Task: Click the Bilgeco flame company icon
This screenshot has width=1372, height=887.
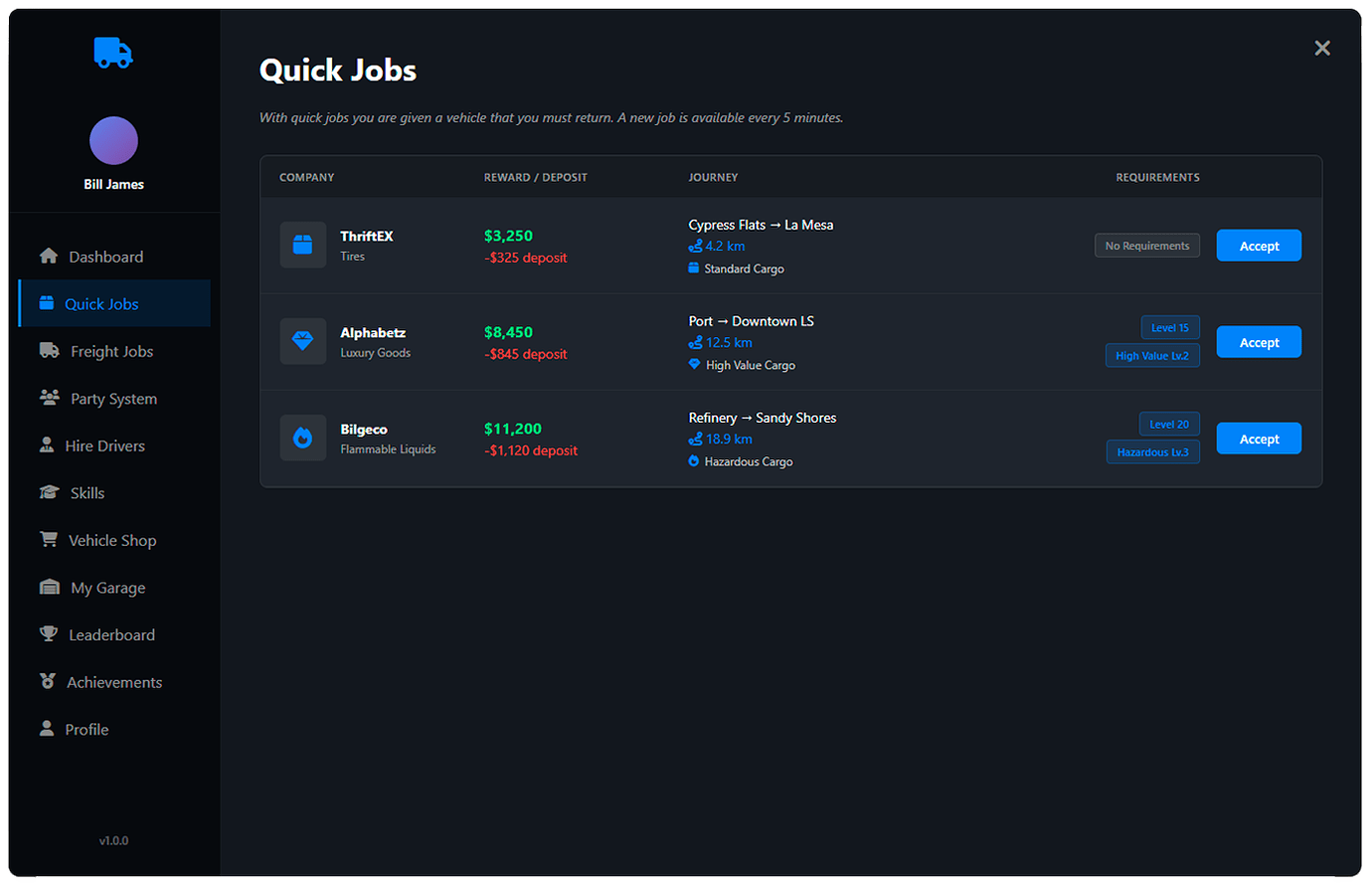Action: click(x=303, y=438)
